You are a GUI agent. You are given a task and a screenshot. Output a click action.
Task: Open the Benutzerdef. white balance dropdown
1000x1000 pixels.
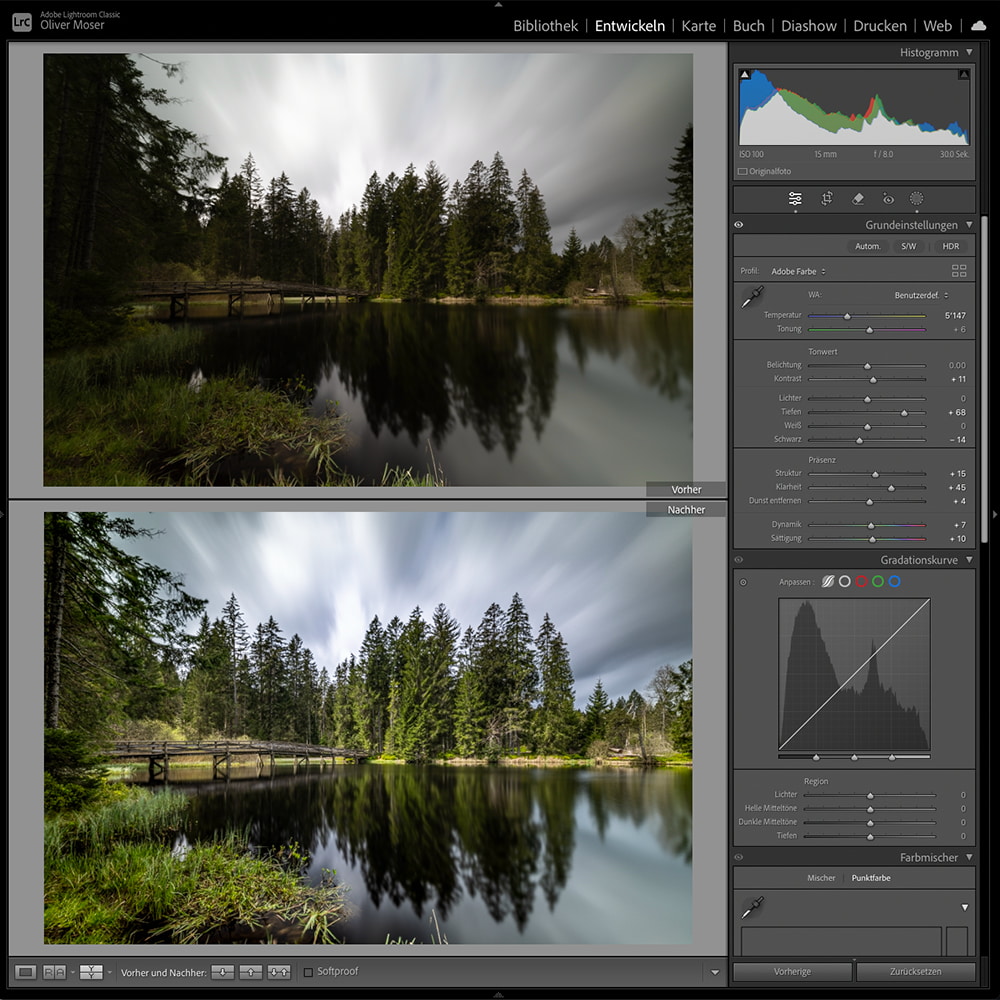(x=921, y=295)
